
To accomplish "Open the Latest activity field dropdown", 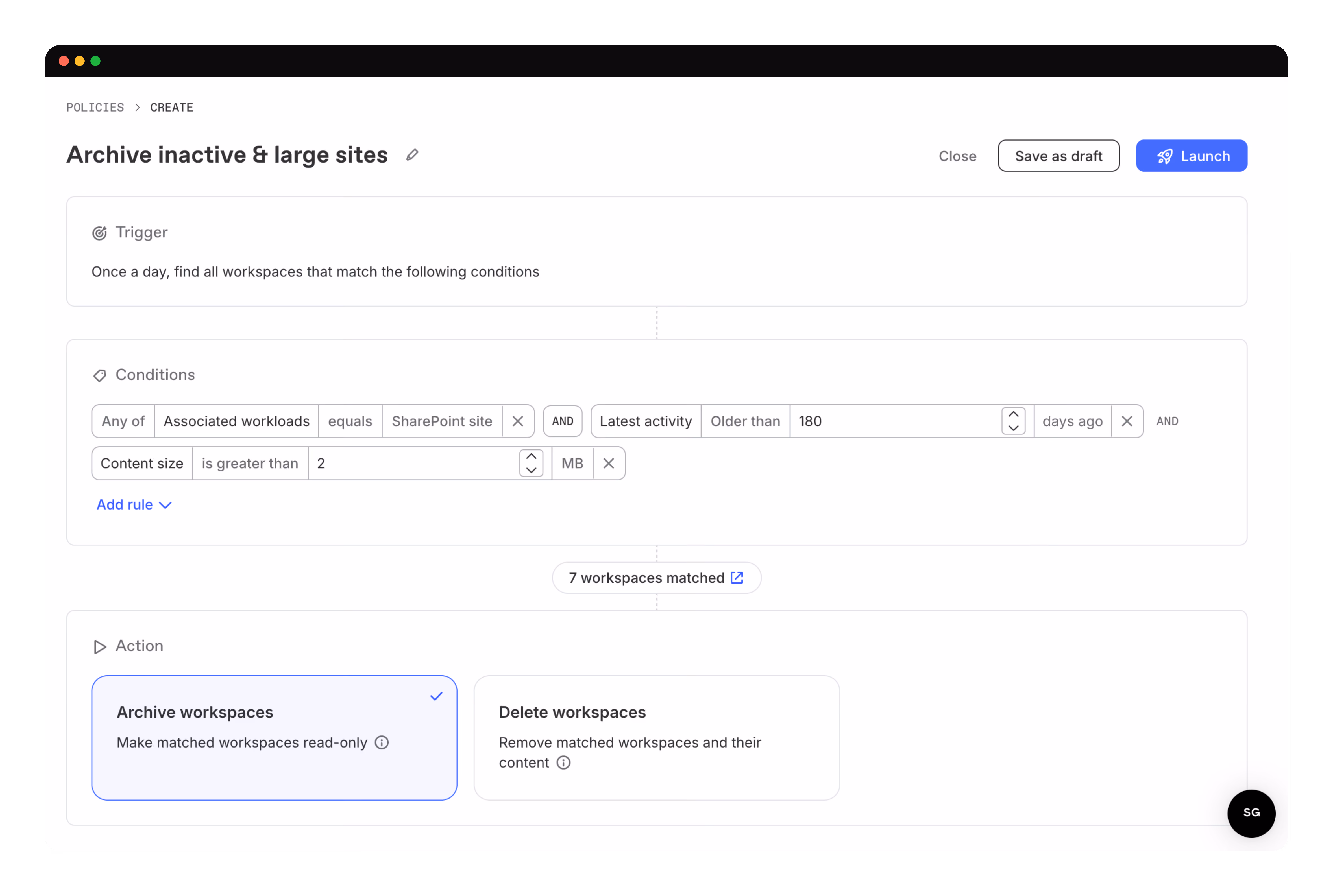I will [x=646, y=421].
